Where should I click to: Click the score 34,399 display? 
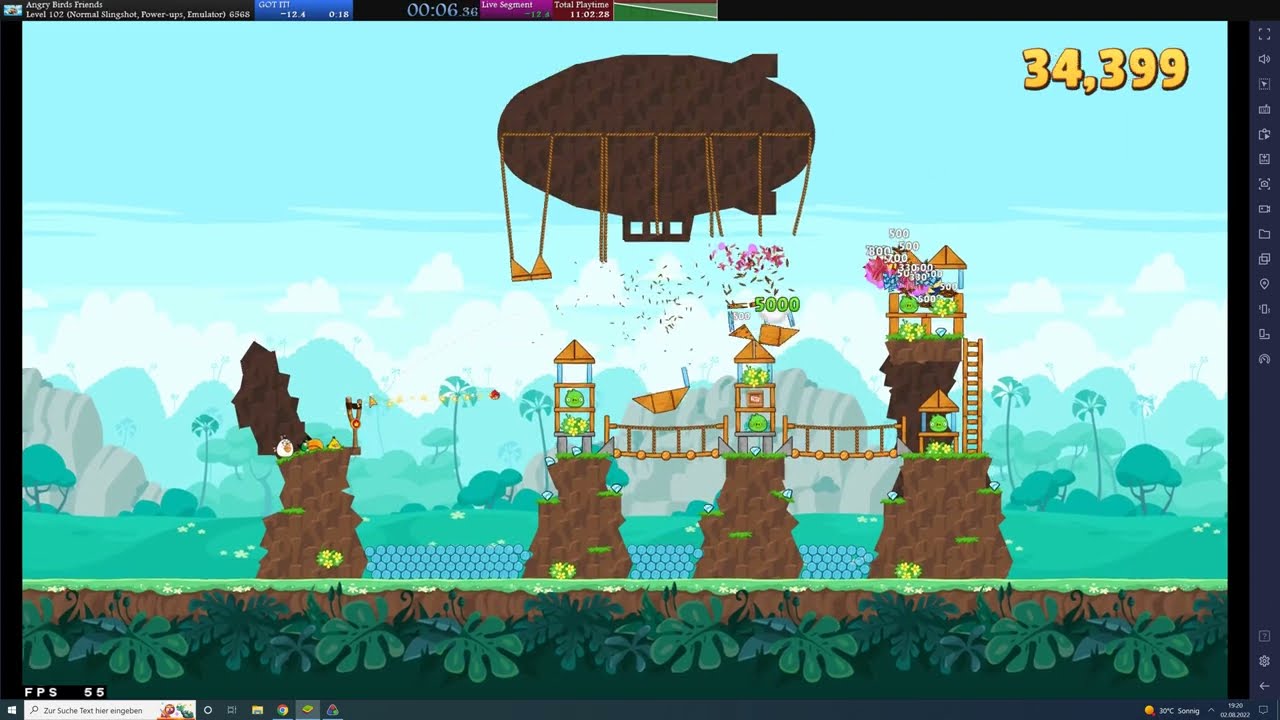tap(1105, 70)
